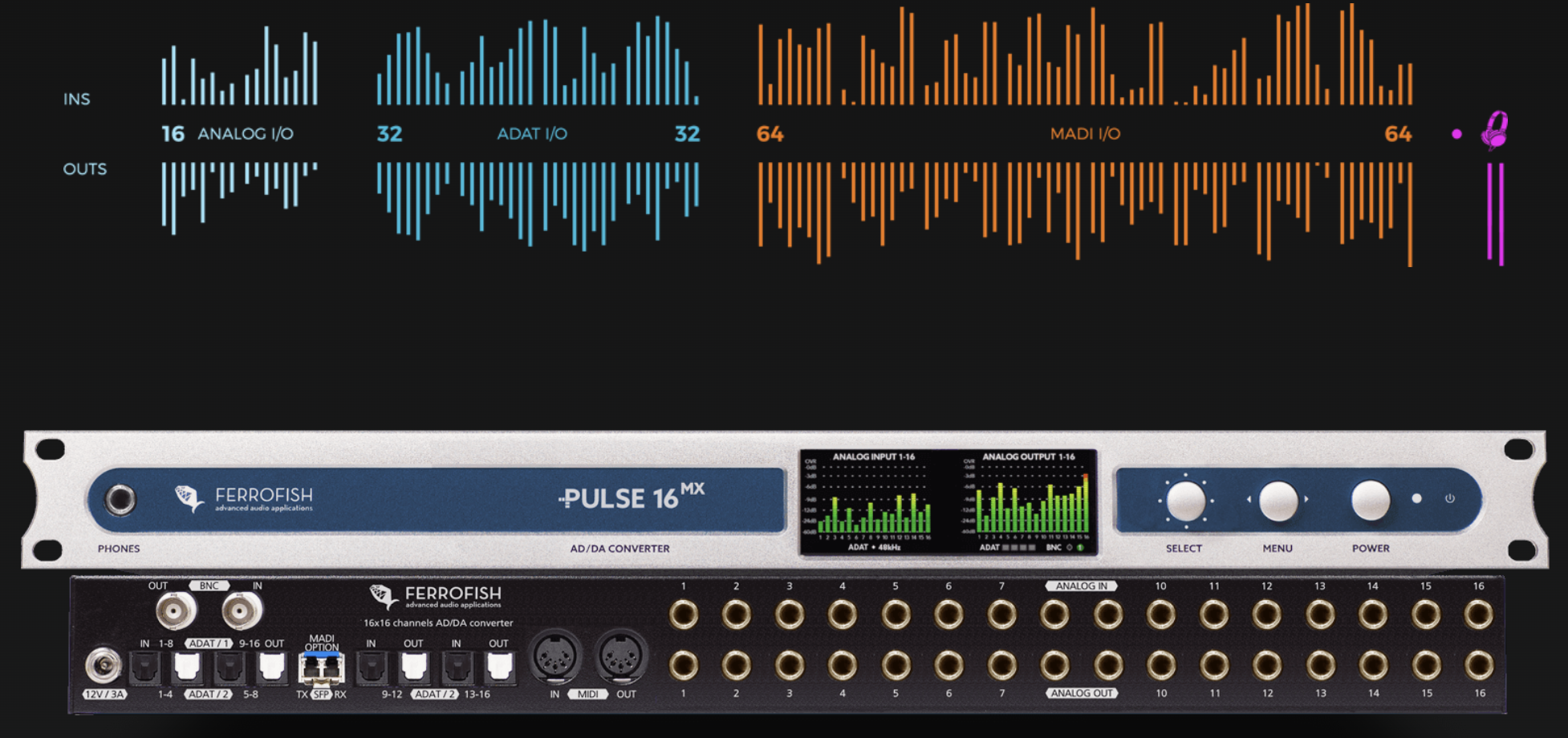1568x738 pixels.
Task: Click the 12V/3A power connector
Action: coord(104,665)
